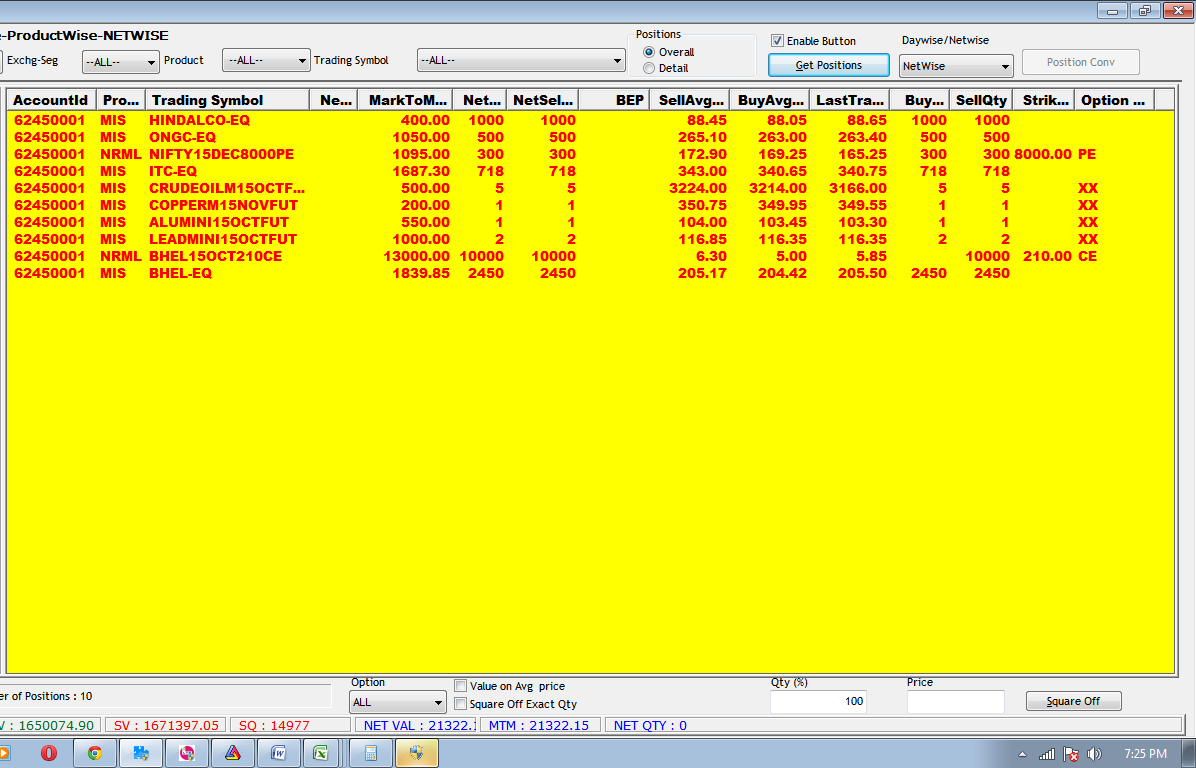Select the ITC-EQ position row
Screen dimensions: 1196x768
point(590,171)
